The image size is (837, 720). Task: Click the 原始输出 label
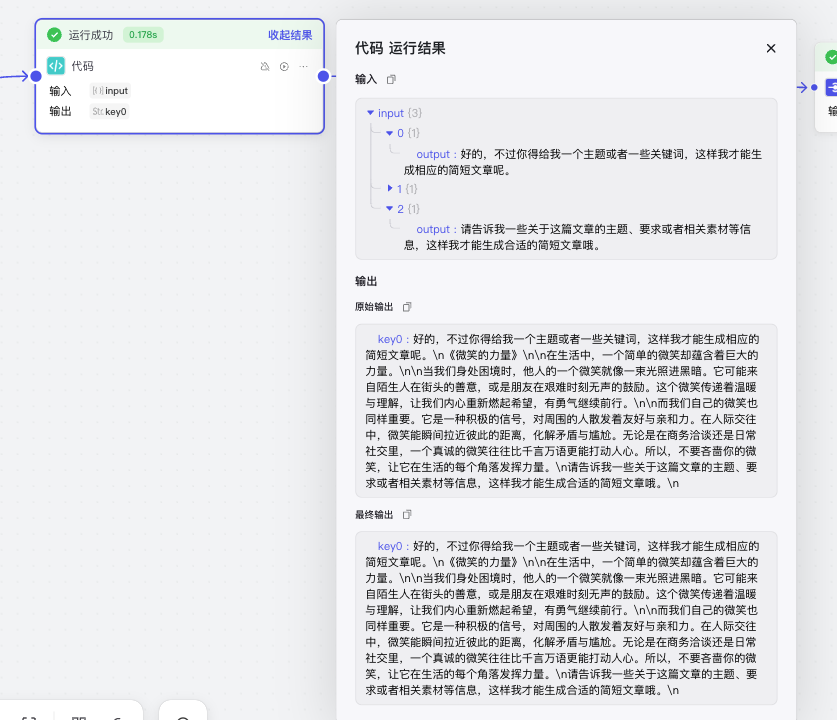click(x=374, y=307)
